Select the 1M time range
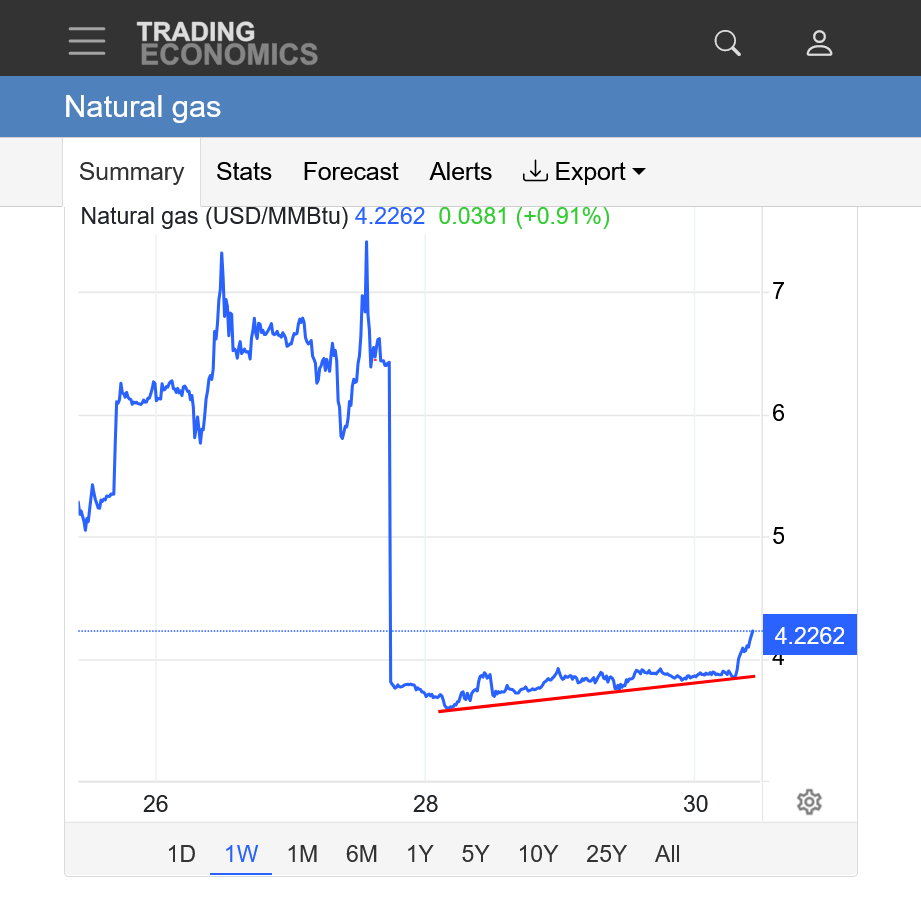921x901 pixels. (x=302, y=854)
